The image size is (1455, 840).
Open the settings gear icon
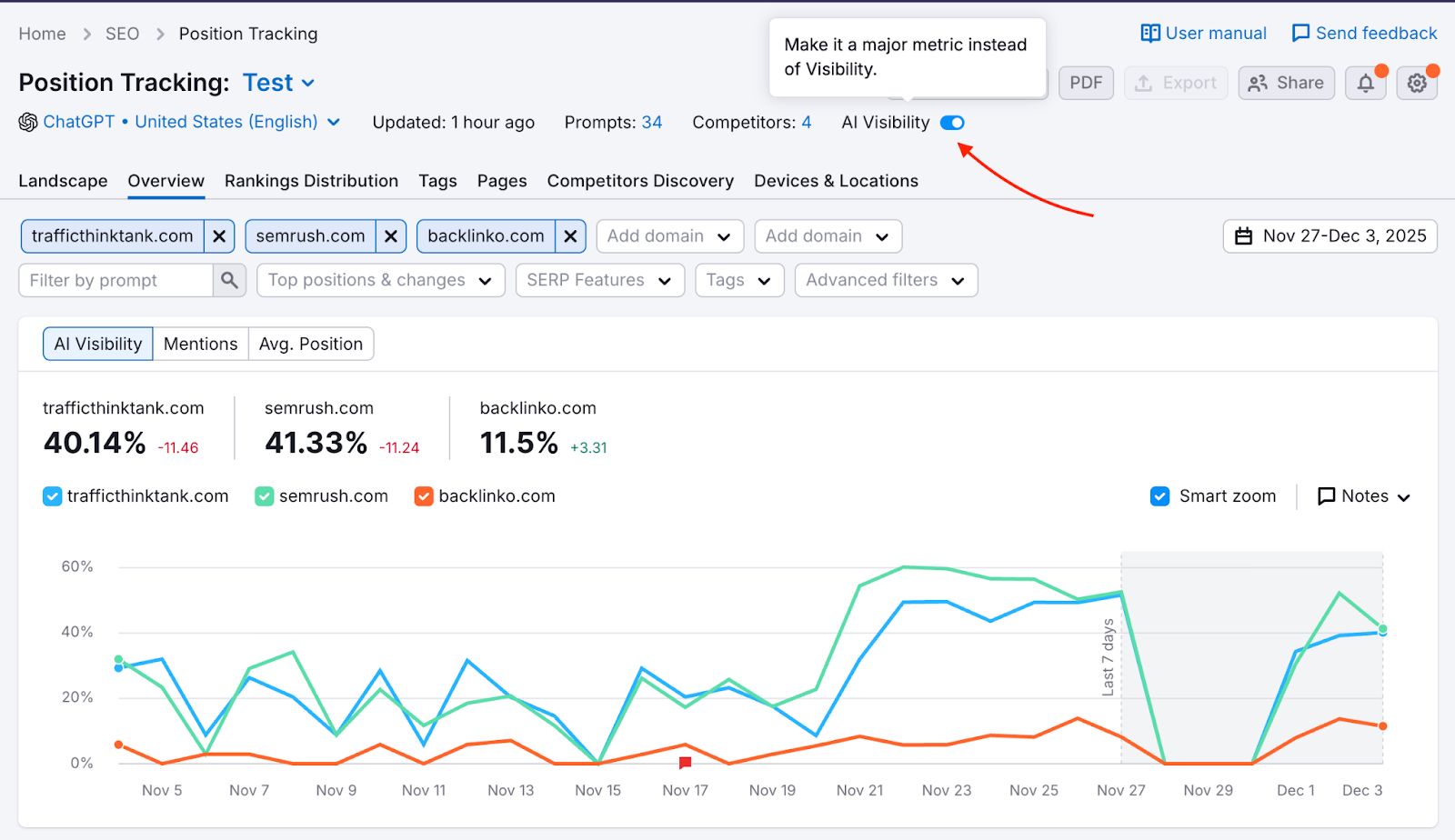[1416, 84]
